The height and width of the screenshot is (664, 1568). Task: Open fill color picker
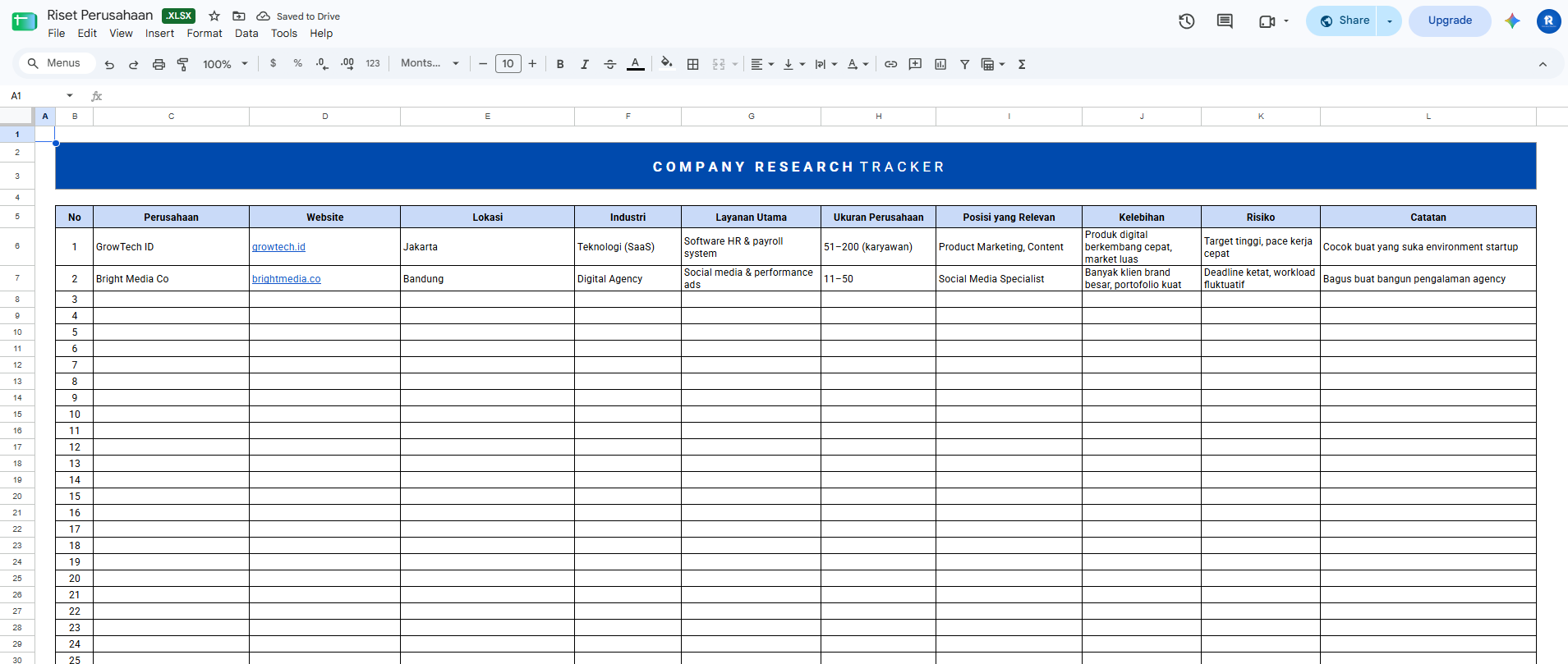(667, 63)
